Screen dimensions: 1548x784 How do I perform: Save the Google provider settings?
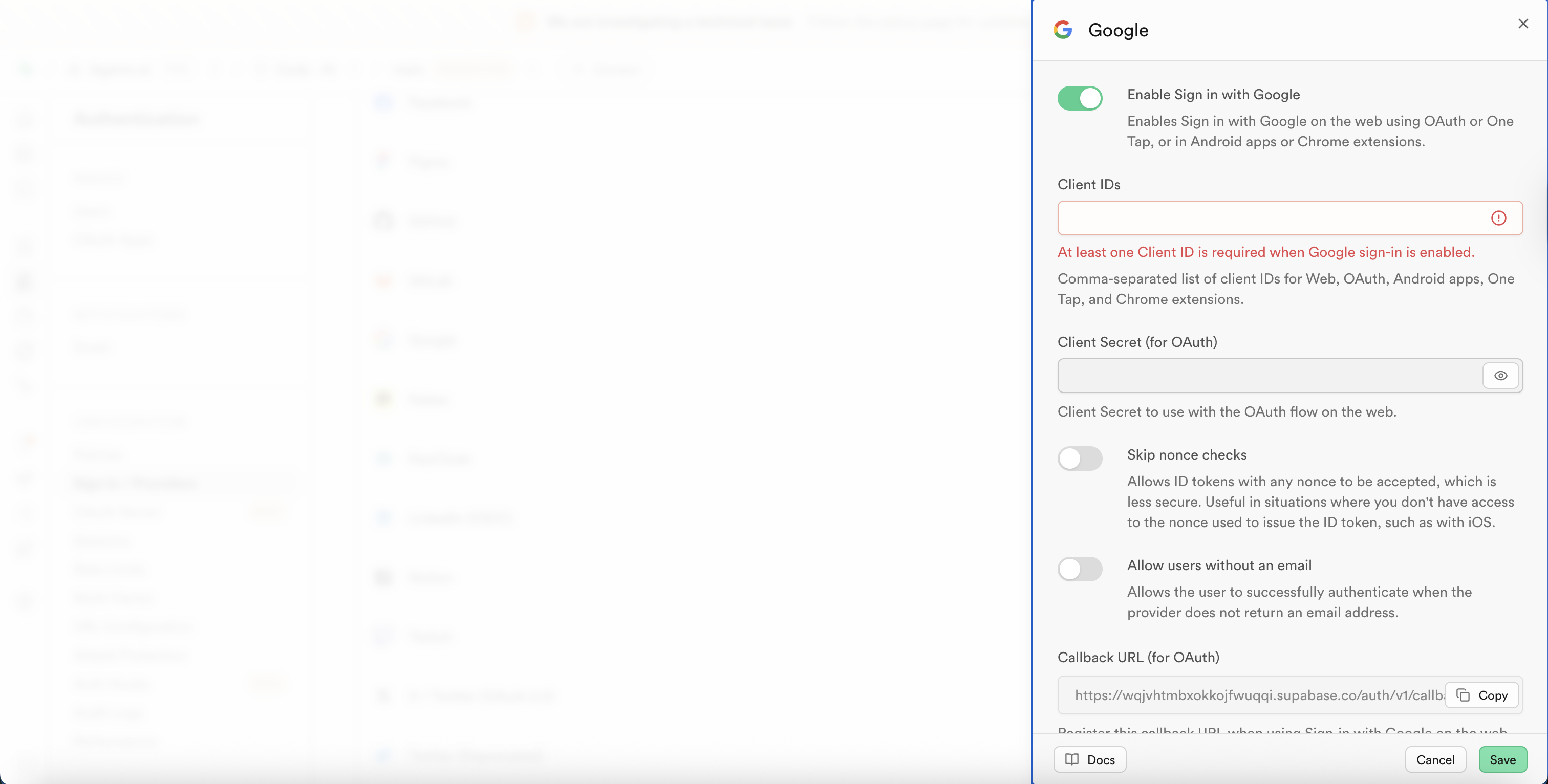1502,759
